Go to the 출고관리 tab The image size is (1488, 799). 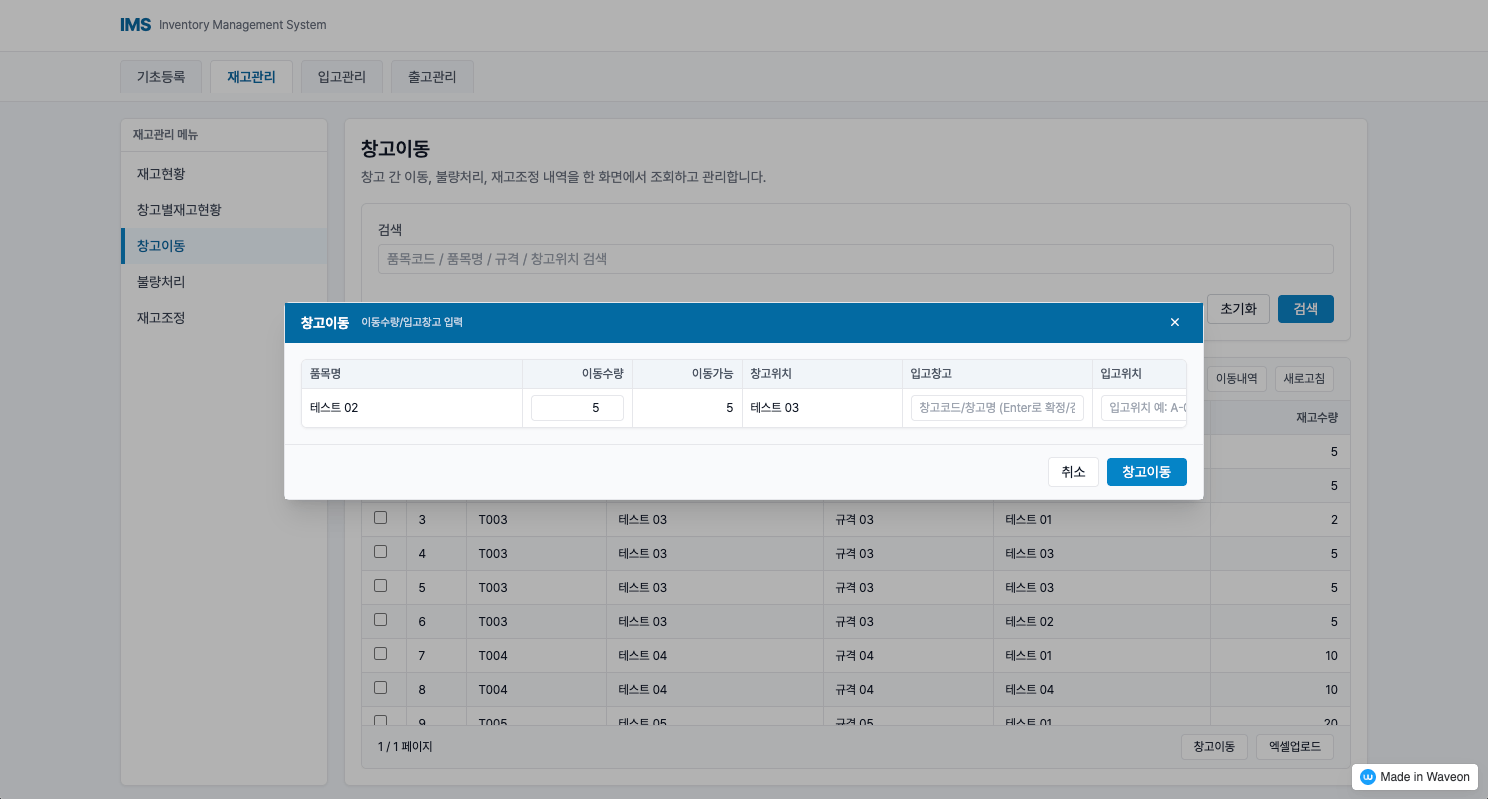tap(432, 77)
